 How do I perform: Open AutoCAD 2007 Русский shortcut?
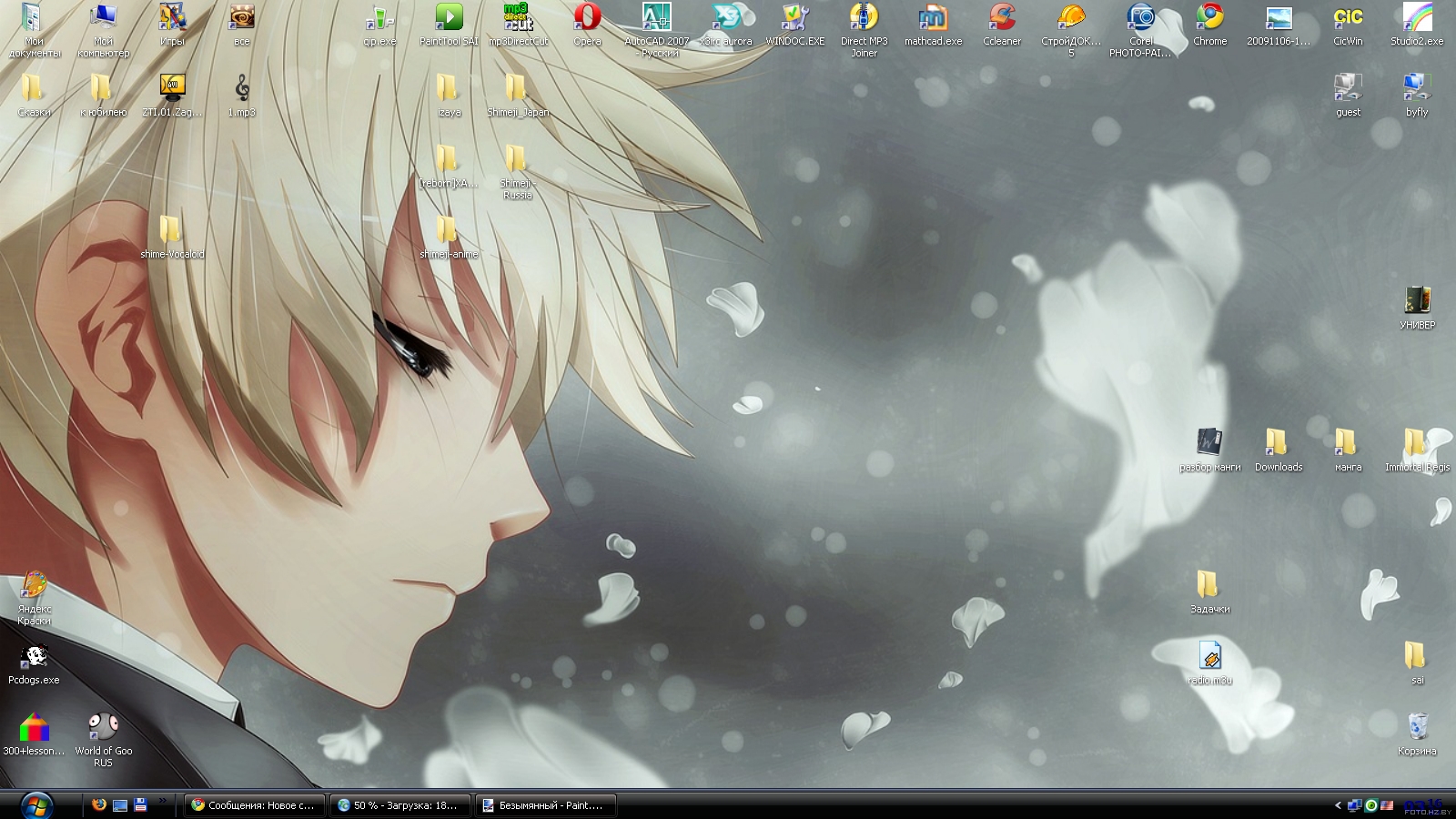(656, 30)
